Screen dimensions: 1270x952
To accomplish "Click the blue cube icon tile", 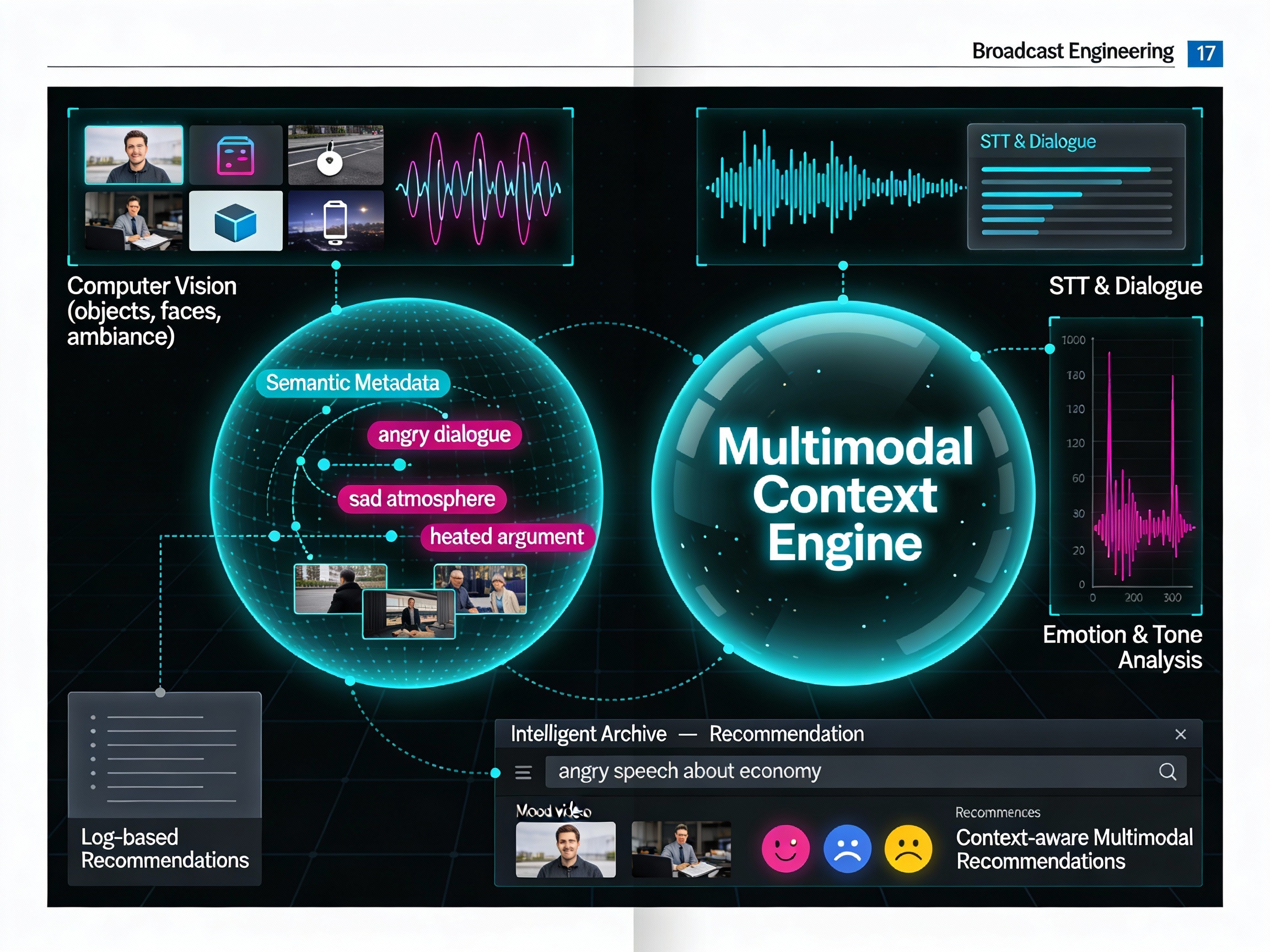I will pyautogui.click(x=235, y=221).
